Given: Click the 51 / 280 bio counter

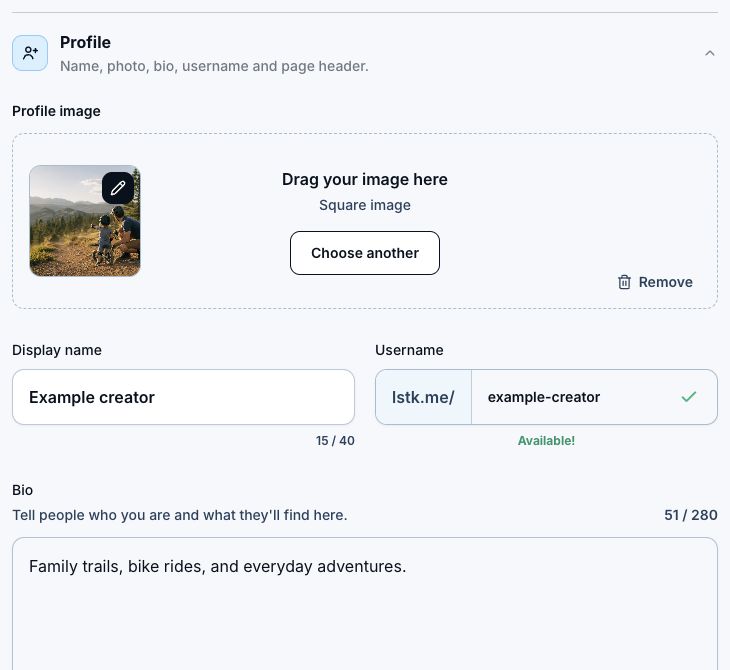Looking at the screenshot, I should 690,515.
